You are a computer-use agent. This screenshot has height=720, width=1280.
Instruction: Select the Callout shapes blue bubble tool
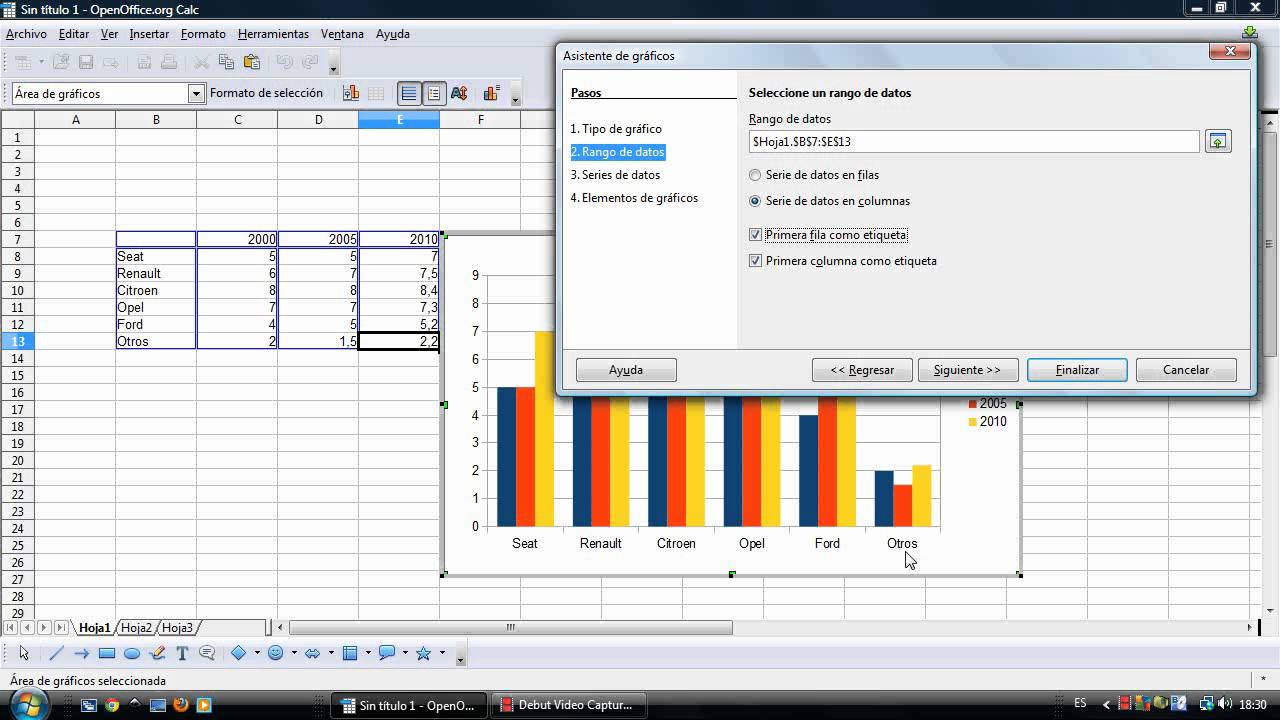(x=387, y=653)
